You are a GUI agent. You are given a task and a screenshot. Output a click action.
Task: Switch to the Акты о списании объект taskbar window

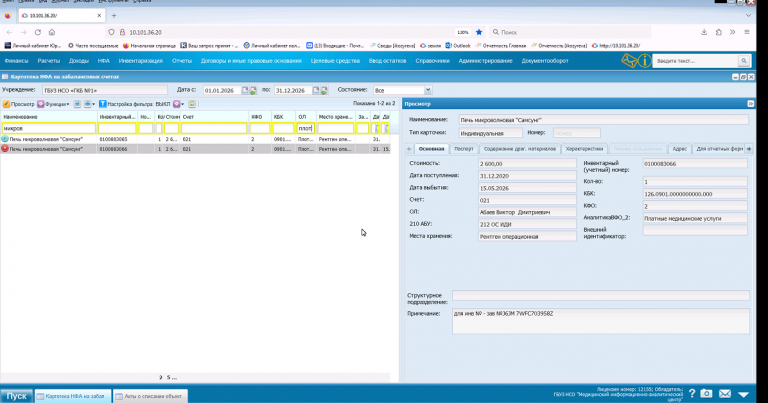150,396
